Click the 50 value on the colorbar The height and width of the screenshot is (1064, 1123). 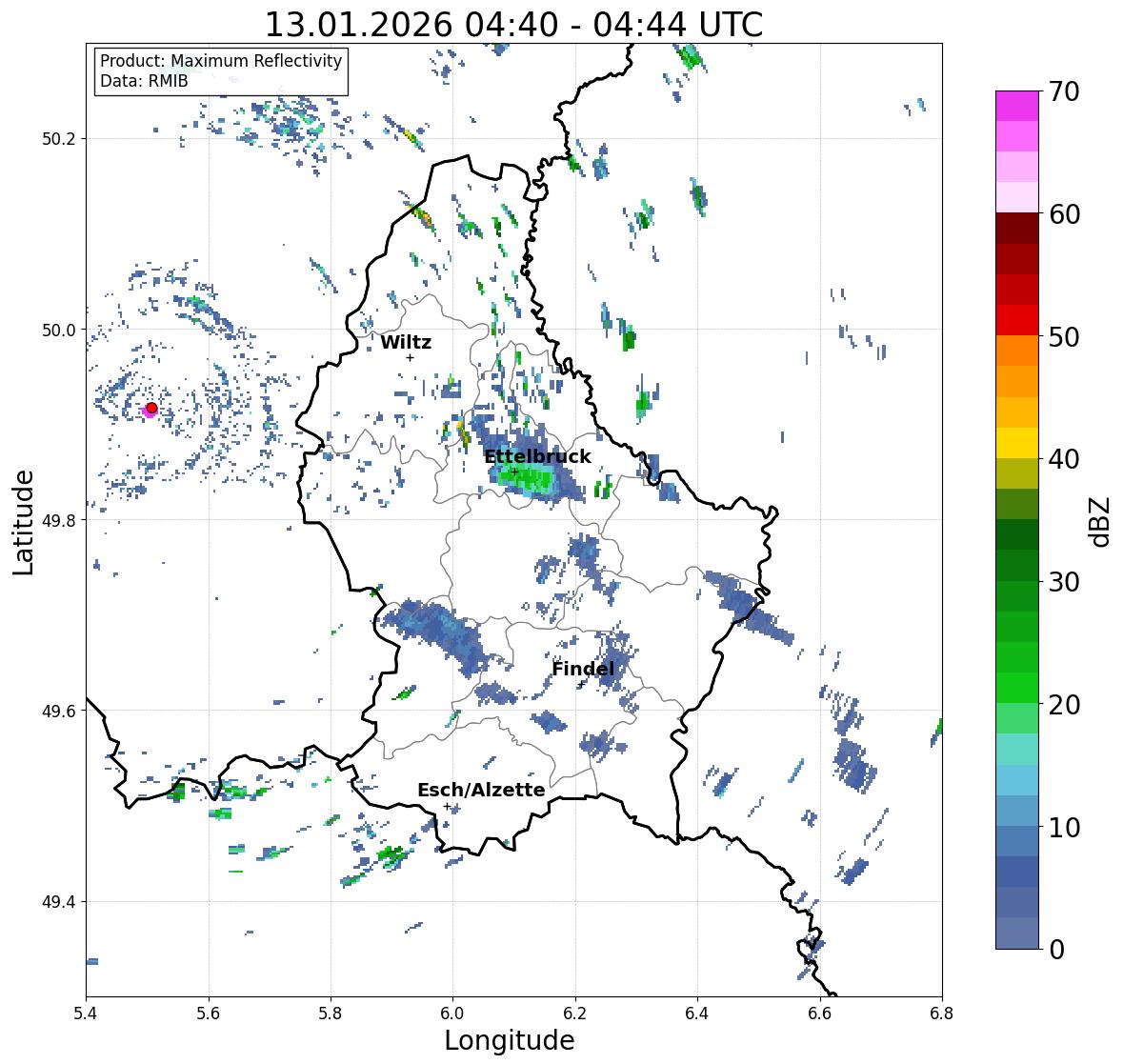pyautogui.click(x=1064, y=337)
